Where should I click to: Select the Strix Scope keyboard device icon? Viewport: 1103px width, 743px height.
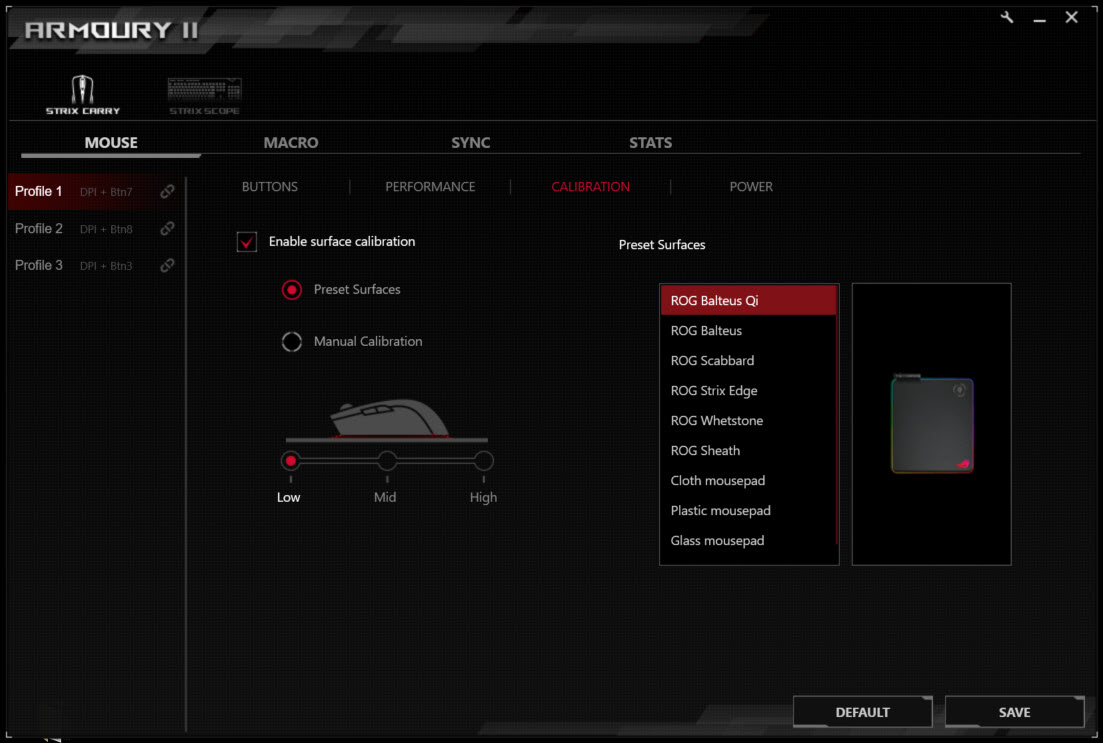[205, 96]
